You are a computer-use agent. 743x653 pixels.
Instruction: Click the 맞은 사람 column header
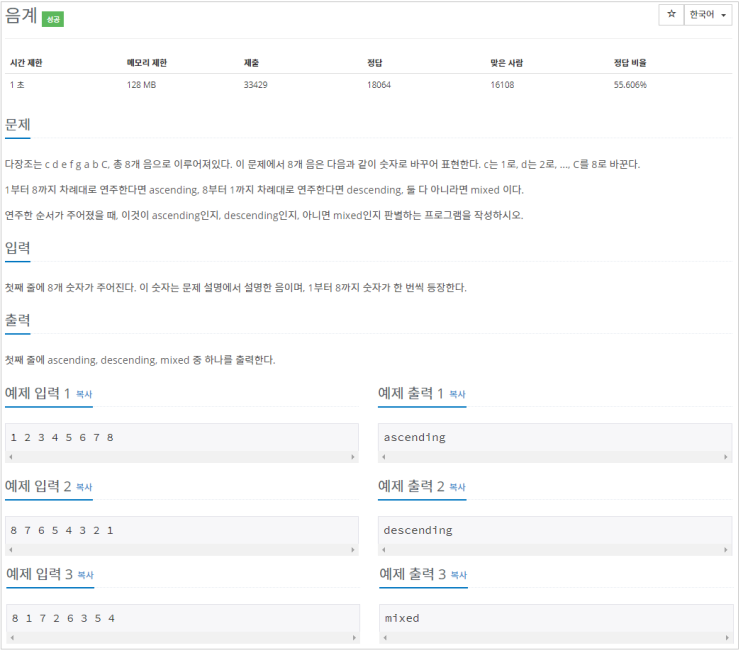[509, 63]
